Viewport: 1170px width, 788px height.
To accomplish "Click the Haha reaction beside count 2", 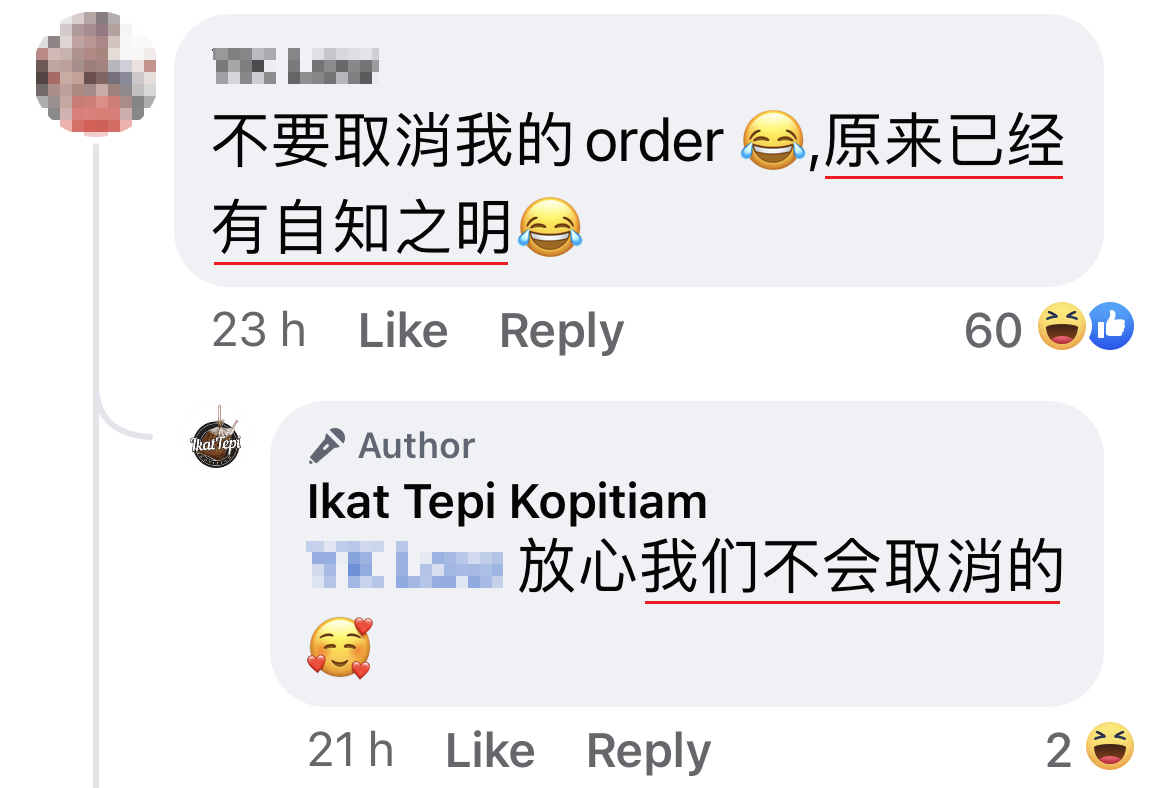I will pyautogui.click(x=1110, y=746).
